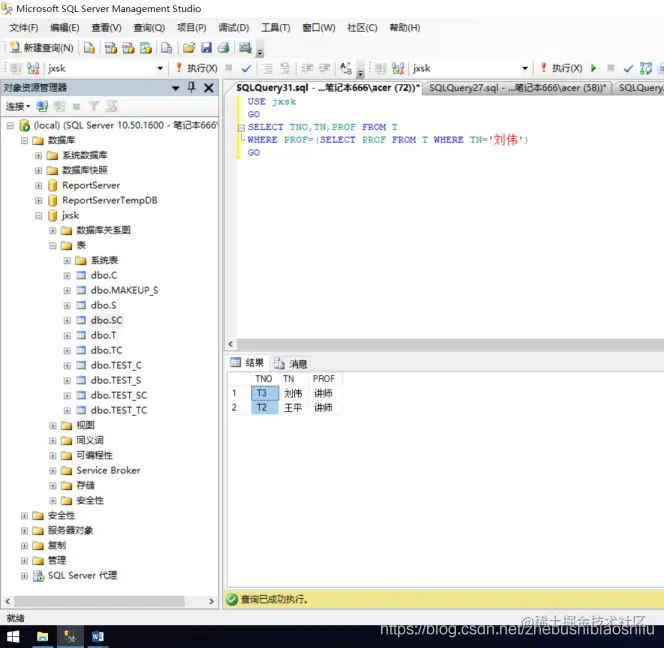
Task: Select the ReportServerTempDB database
Action: 110,200
